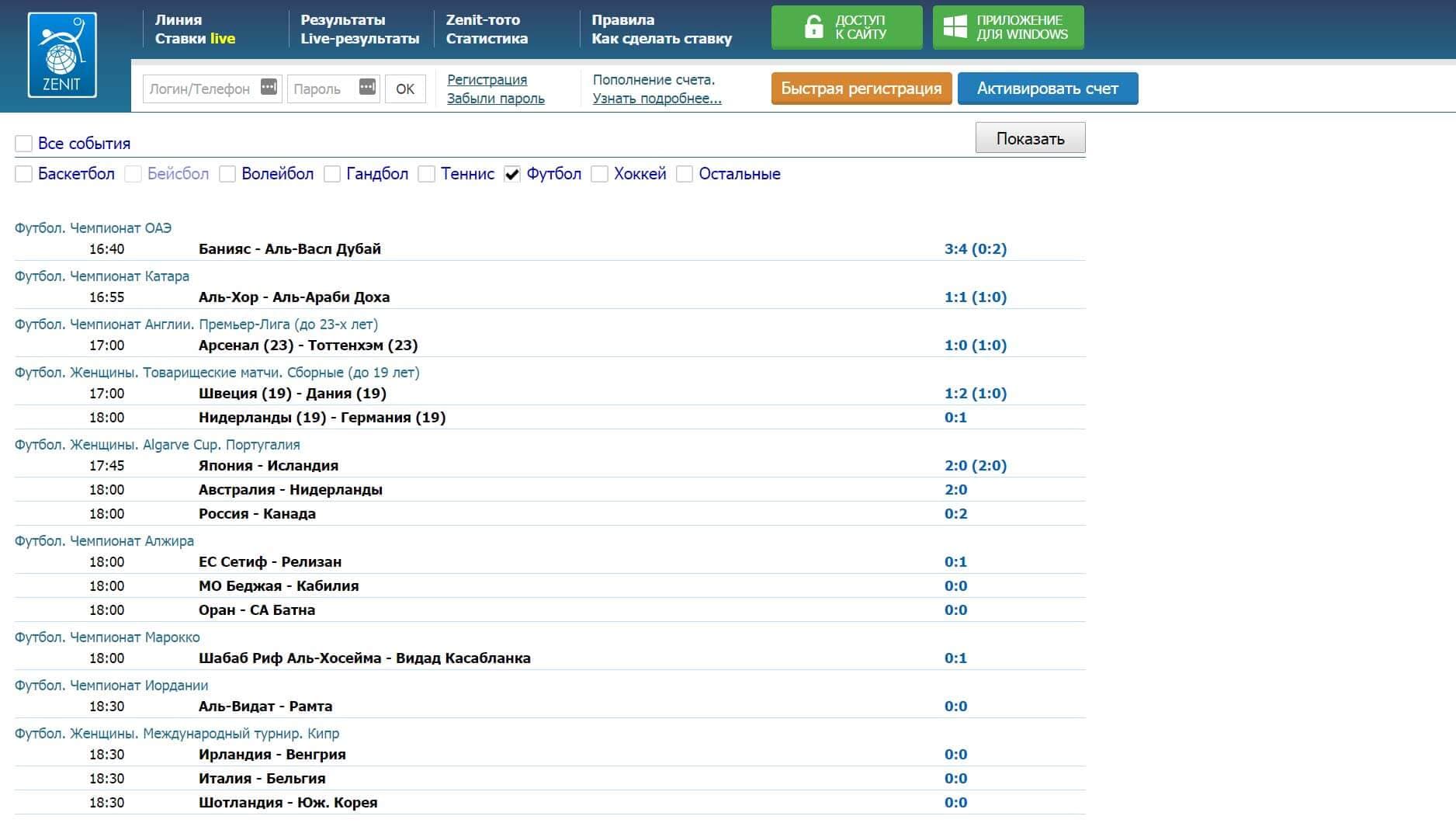Open the 'Узнать подробнее...' link
Viewport: 1456px width, 823px height.
pyautogui.click(x=657, y=99)
